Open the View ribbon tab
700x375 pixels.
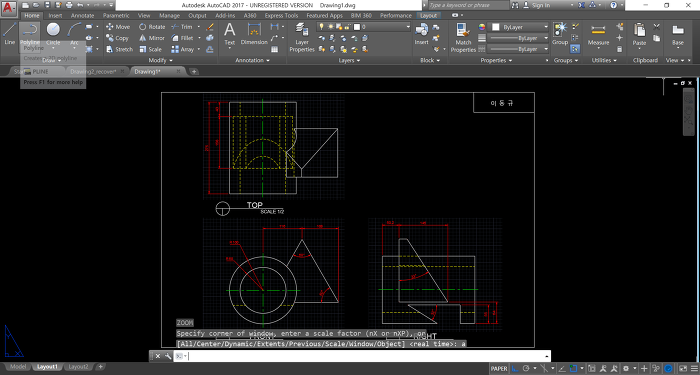(x=144, y=15)
